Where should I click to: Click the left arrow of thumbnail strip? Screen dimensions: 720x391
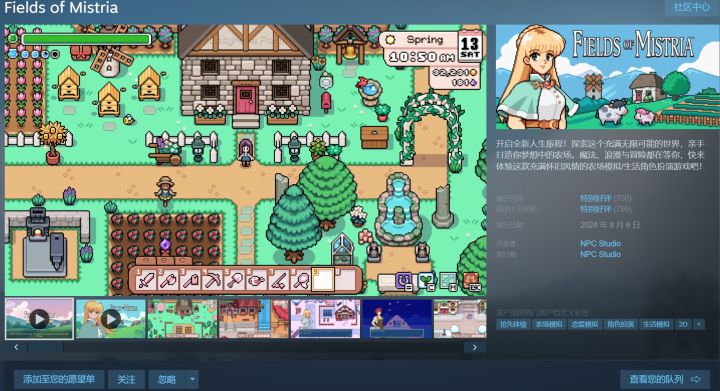point(17,347)
